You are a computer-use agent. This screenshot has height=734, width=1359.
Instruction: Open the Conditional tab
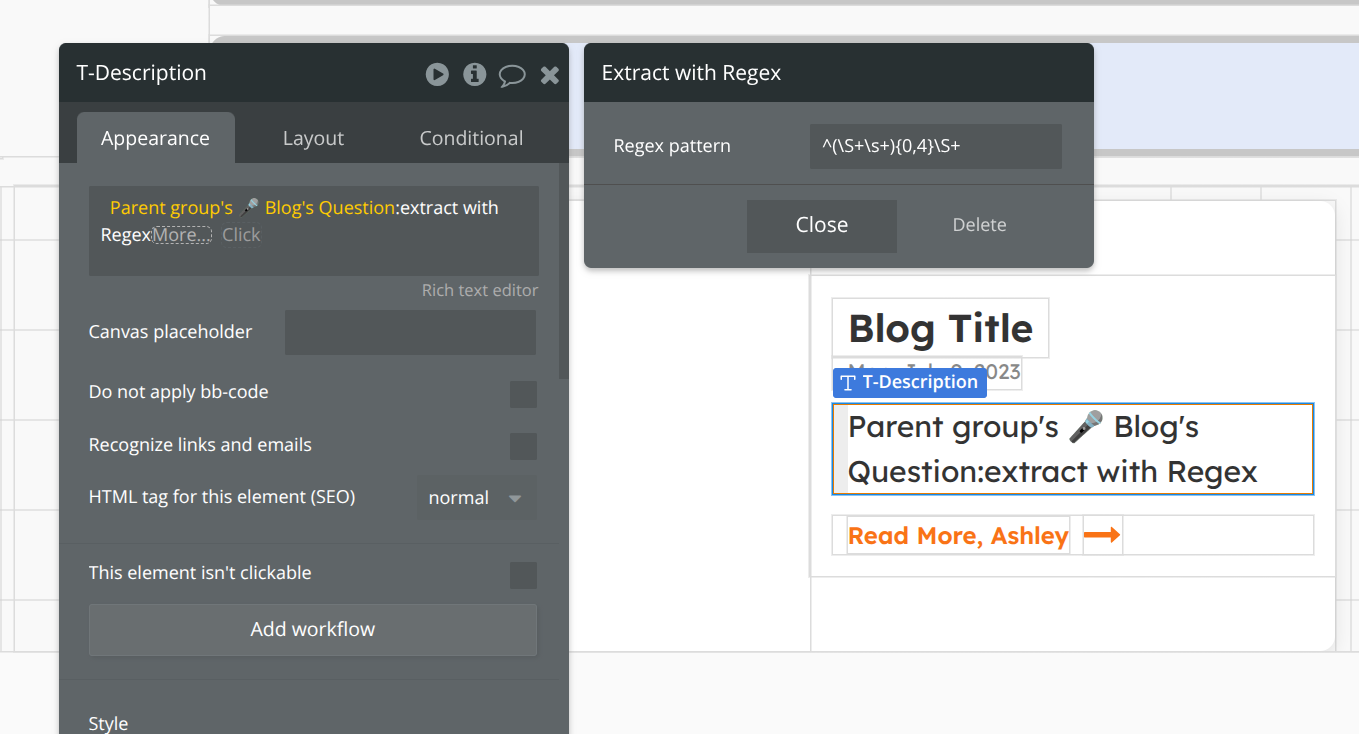(471, 138)
